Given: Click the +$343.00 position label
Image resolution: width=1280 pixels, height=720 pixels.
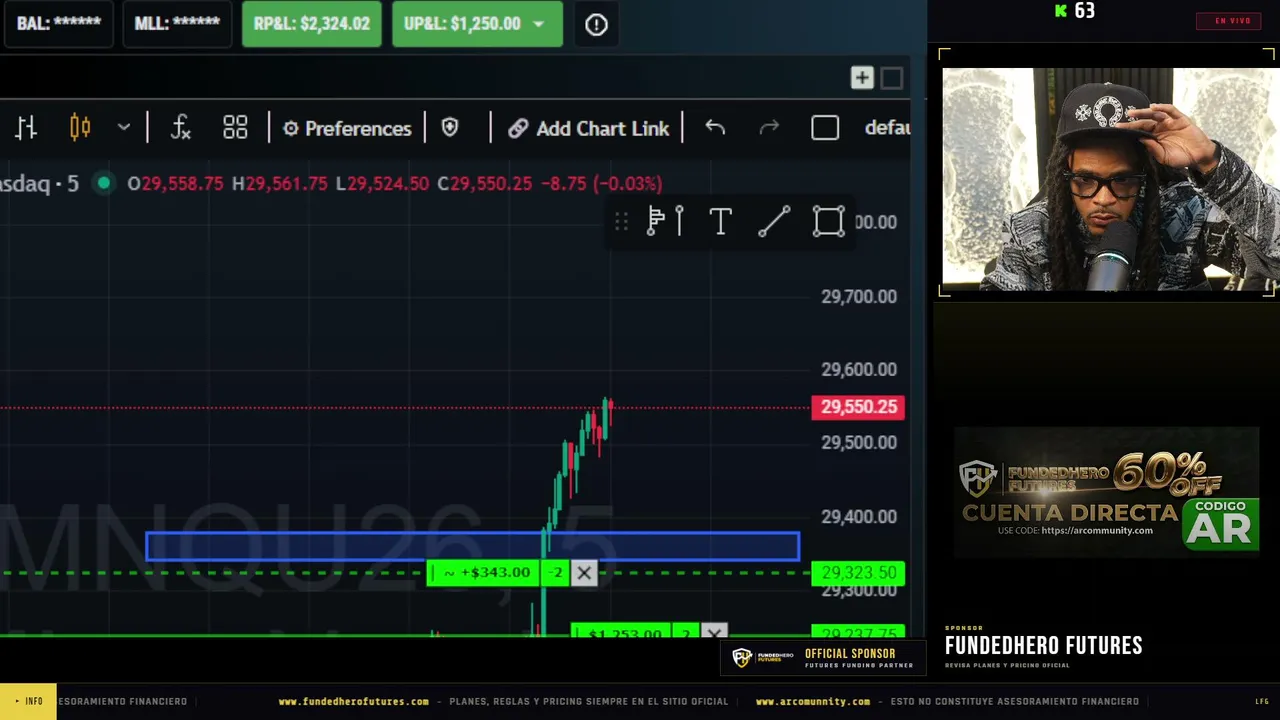Looking at the screenshot, I should point(486,573).
